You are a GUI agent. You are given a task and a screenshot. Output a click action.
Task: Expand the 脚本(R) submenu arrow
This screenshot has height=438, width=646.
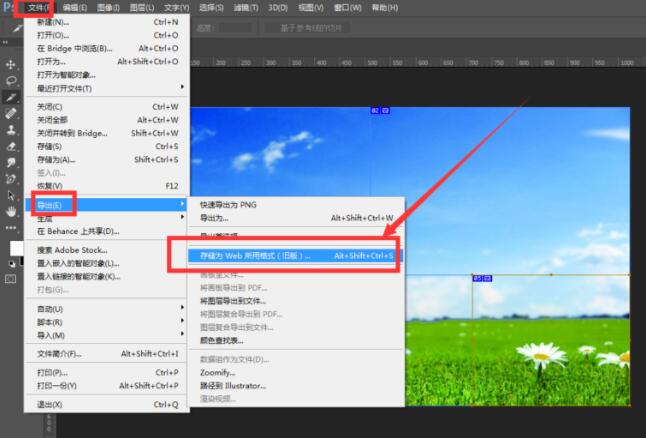coord(182,321)
